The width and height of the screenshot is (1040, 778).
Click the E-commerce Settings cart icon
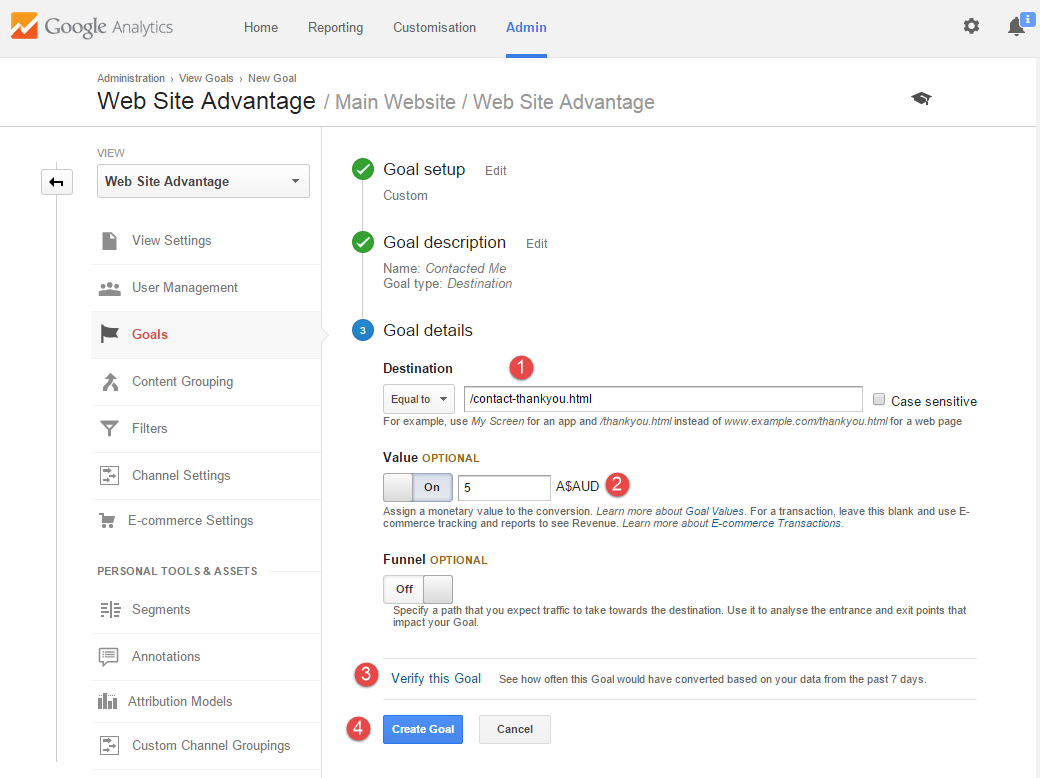click(x=107, y=521)
